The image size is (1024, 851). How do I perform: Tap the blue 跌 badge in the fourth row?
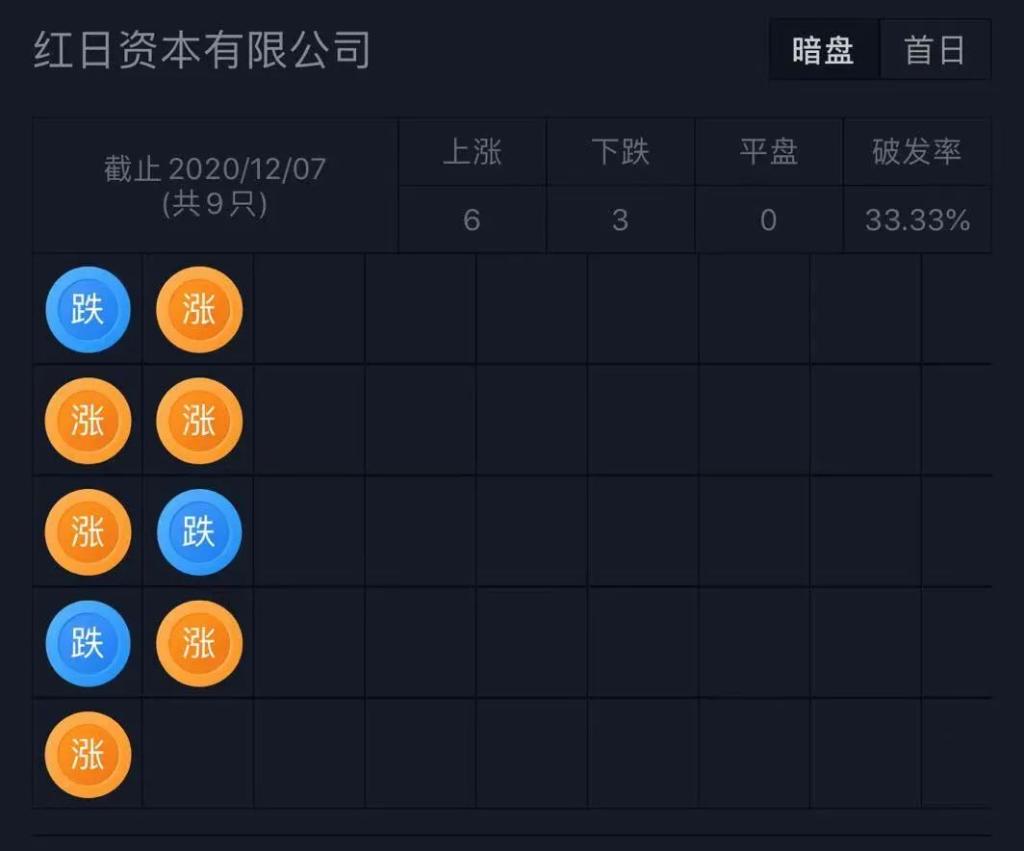(88, 643)
